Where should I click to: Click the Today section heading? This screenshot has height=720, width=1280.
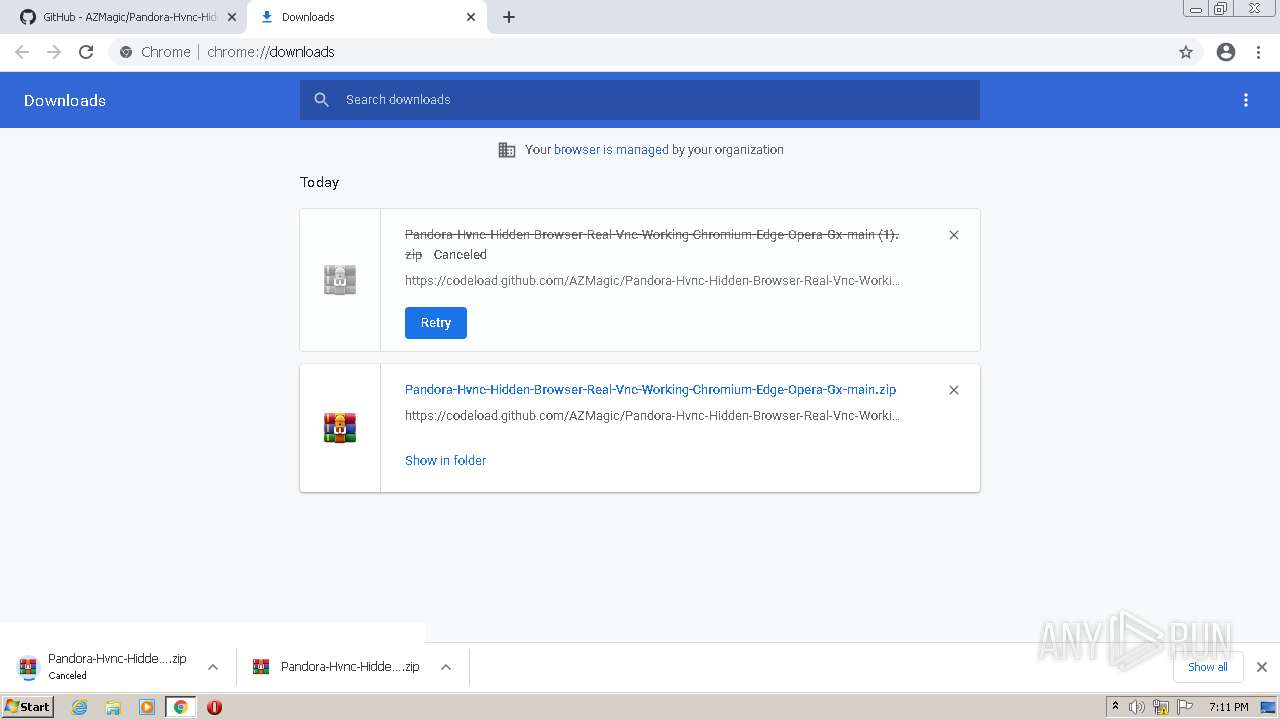tap(319, 182)
